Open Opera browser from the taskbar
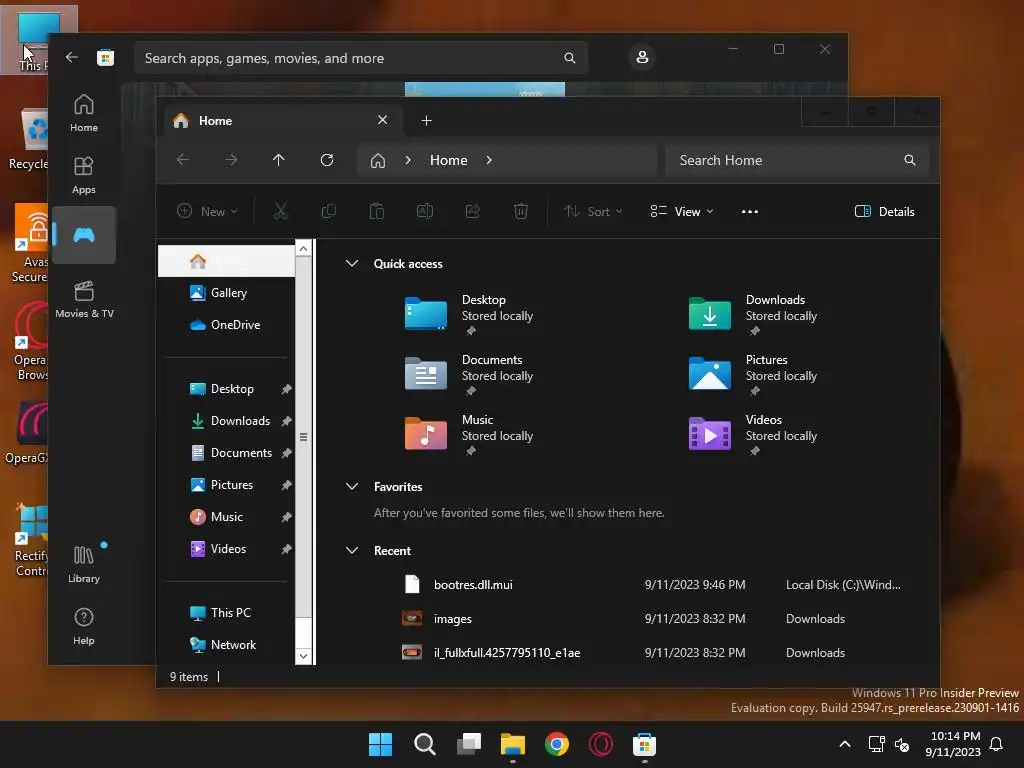The width and height of the screenshot is (1024, 768). 601,744
